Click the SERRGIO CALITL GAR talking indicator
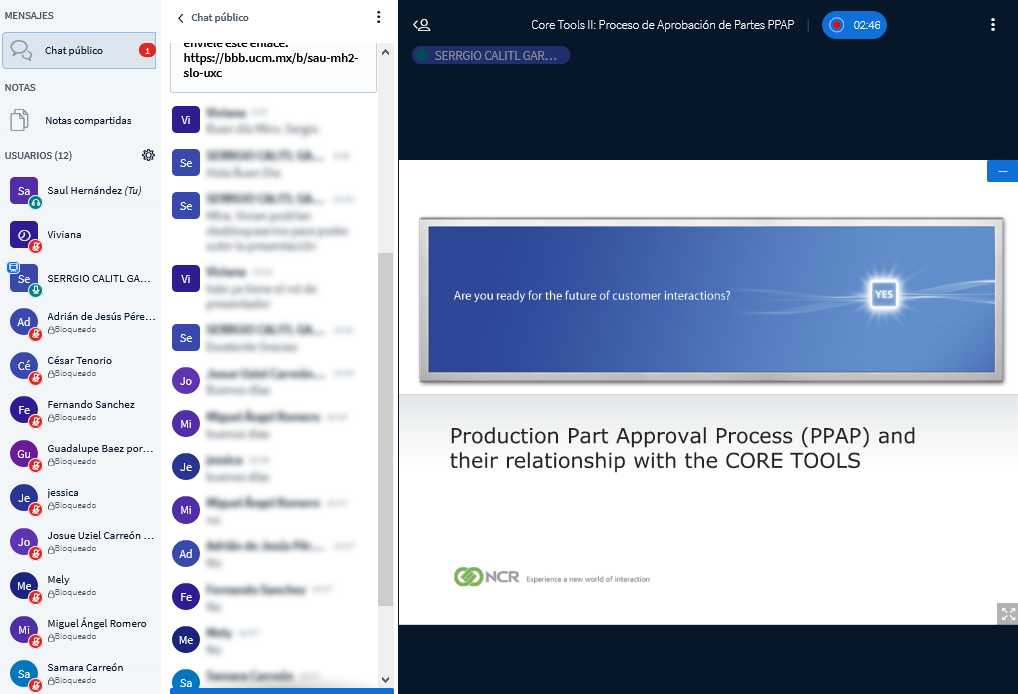The image size is (1018, 694). coord(491,56)
